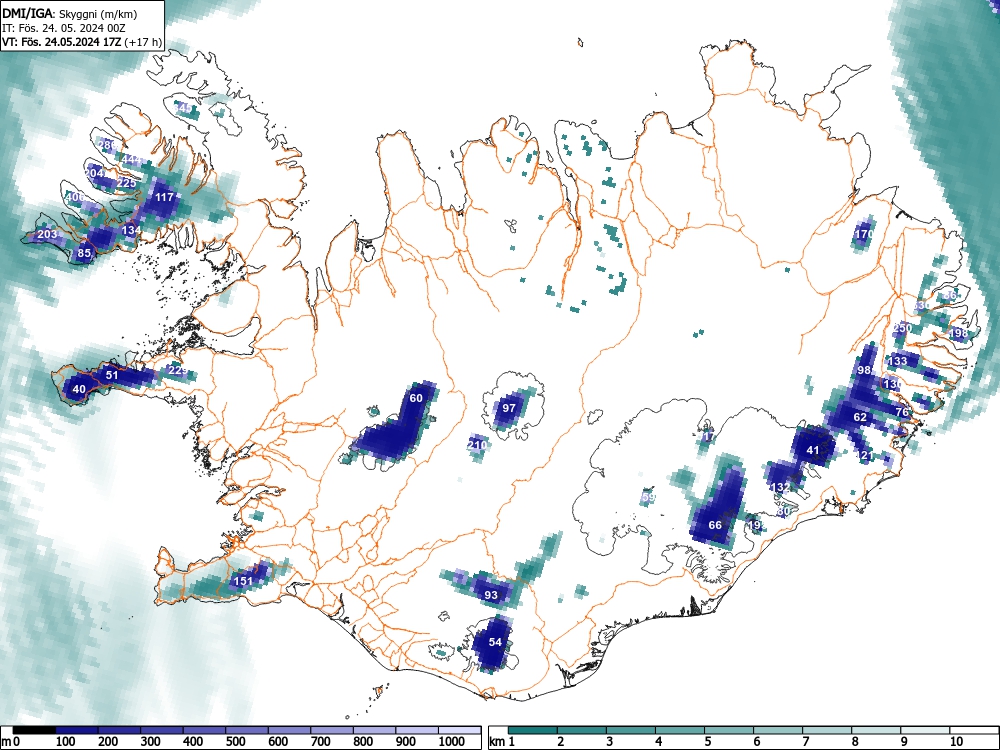The width and height of the screenshot is (1000, 750).
Task: Click the initial time line 'IT: Fös. 24. 05. 2024 00Z'
Action: click(64, 28)
